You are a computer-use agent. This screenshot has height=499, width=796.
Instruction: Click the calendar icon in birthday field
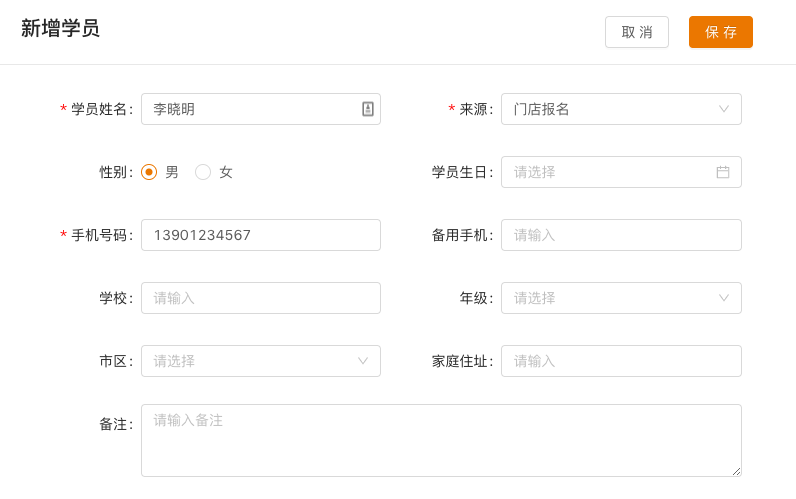click(723, 172)
